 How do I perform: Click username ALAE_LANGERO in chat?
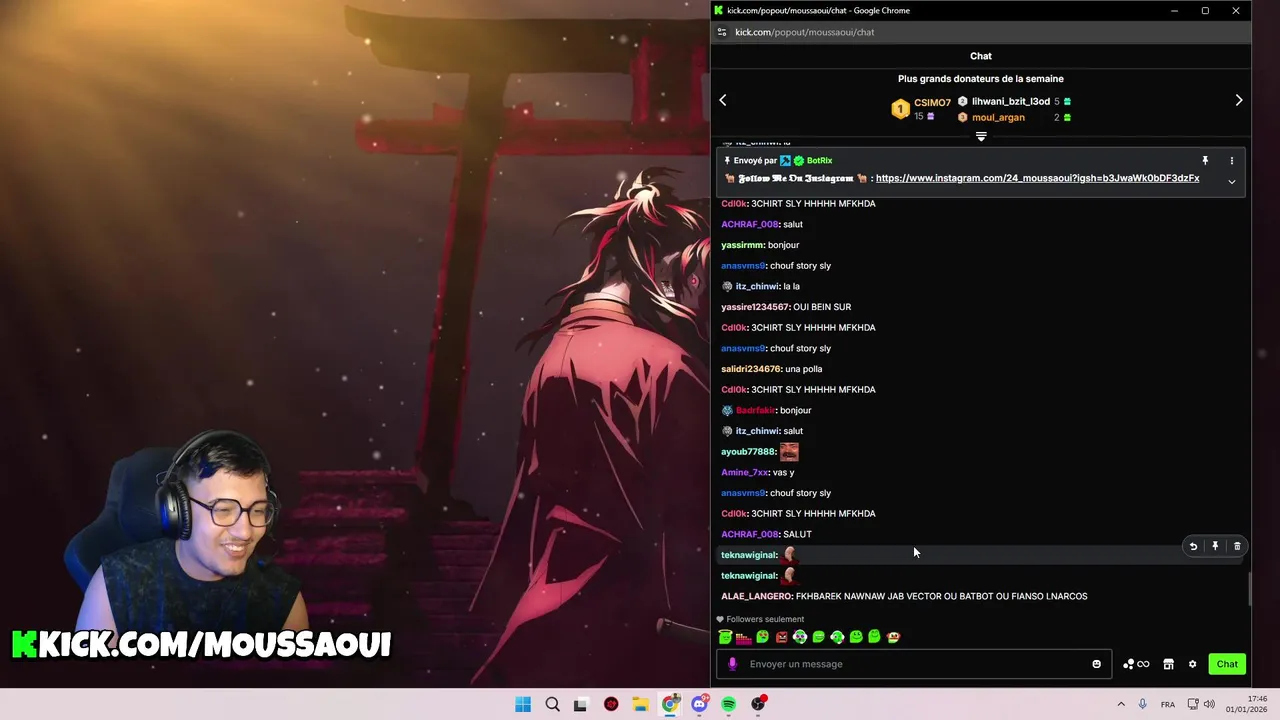(756, 596)
